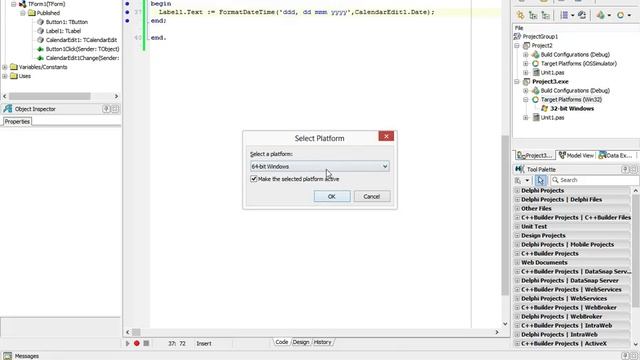
Task: Select the 32-bit Windows platform entry
Action: pos(572,109)
